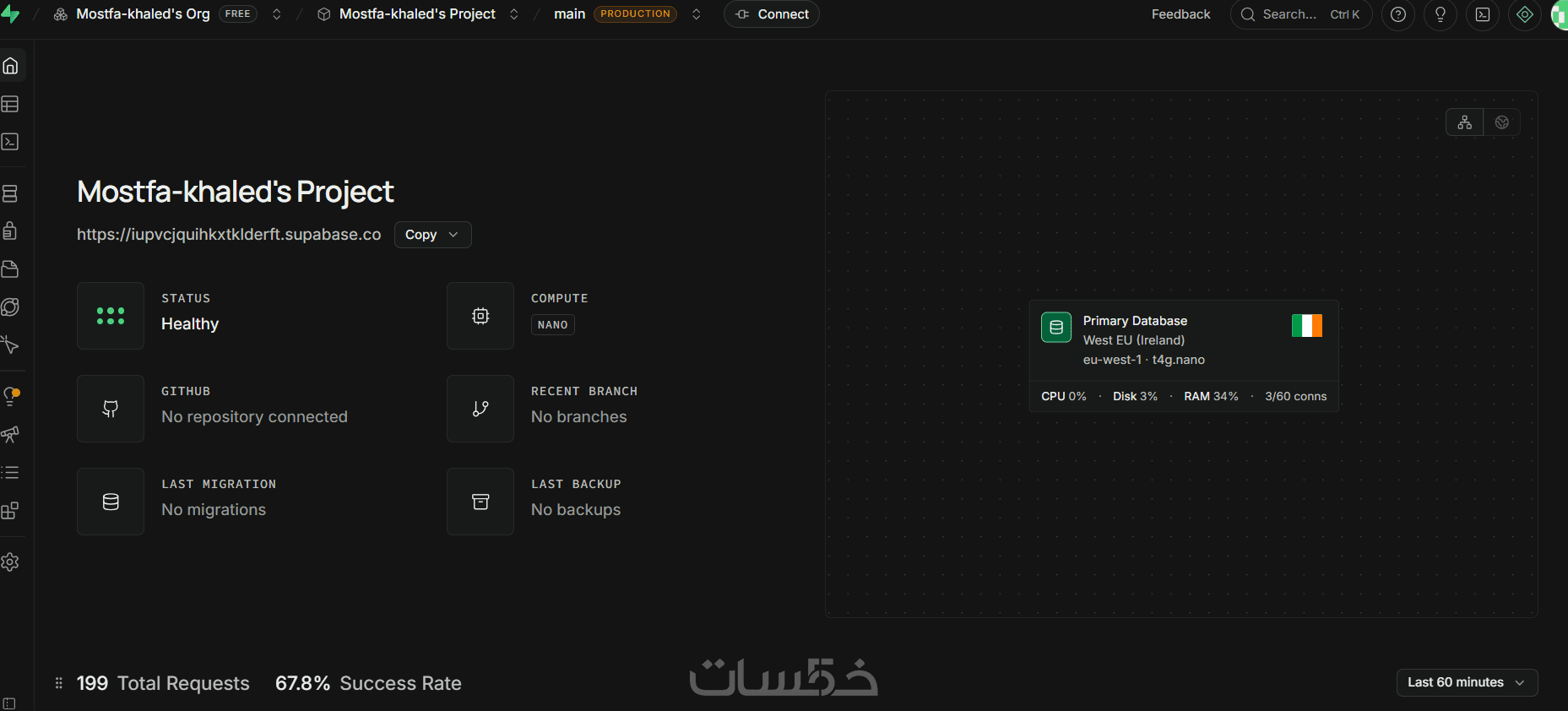Image resolution: width=1568 pixels, height=711 pixels.
Task: Select the Primary Database card
Action: pyautogui.click(x=1184, y=355)
